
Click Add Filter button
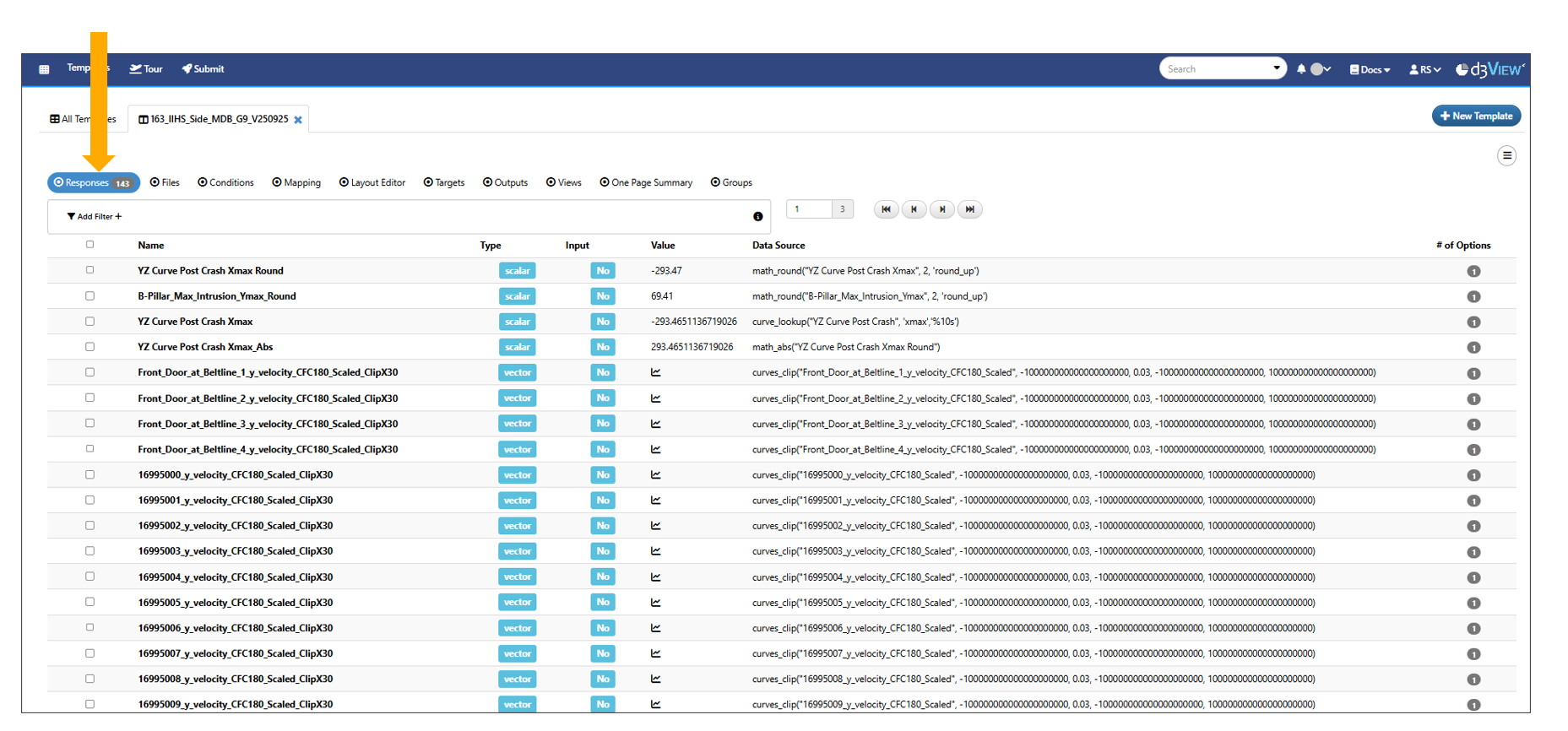click(x=95, y=217)
